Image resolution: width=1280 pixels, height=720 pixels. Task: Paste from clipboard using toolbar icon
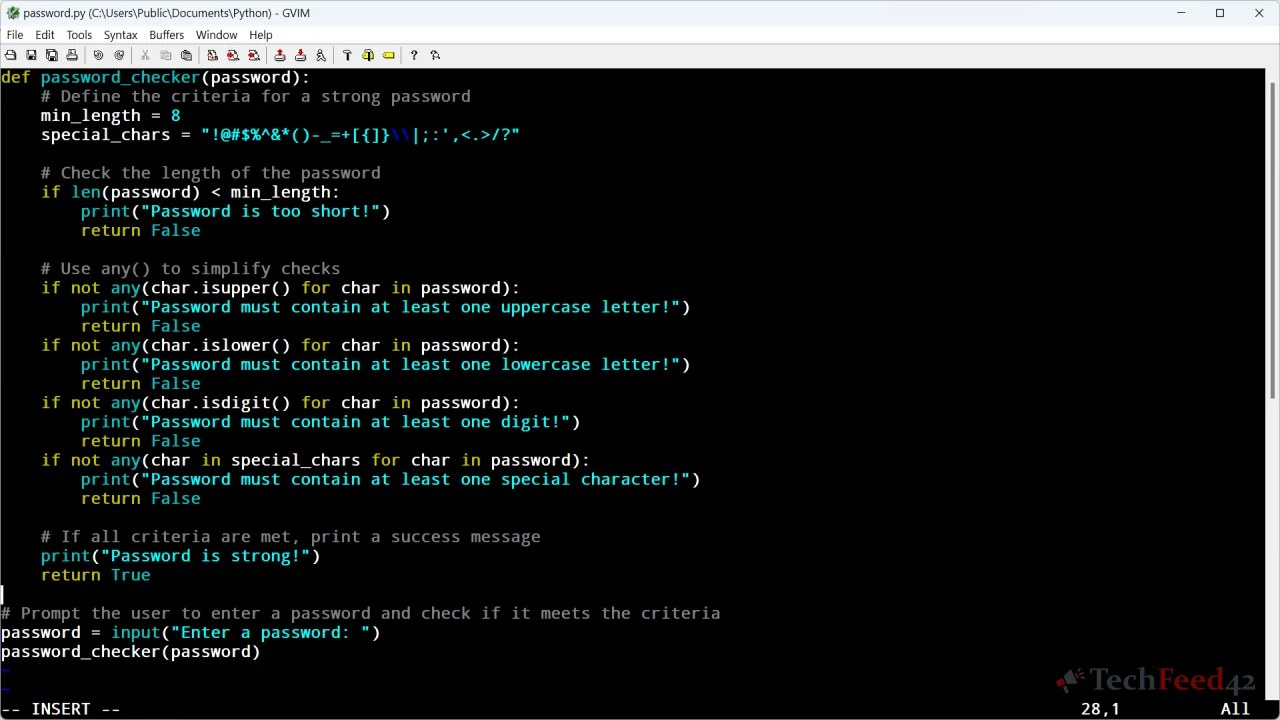coord(186,55)
